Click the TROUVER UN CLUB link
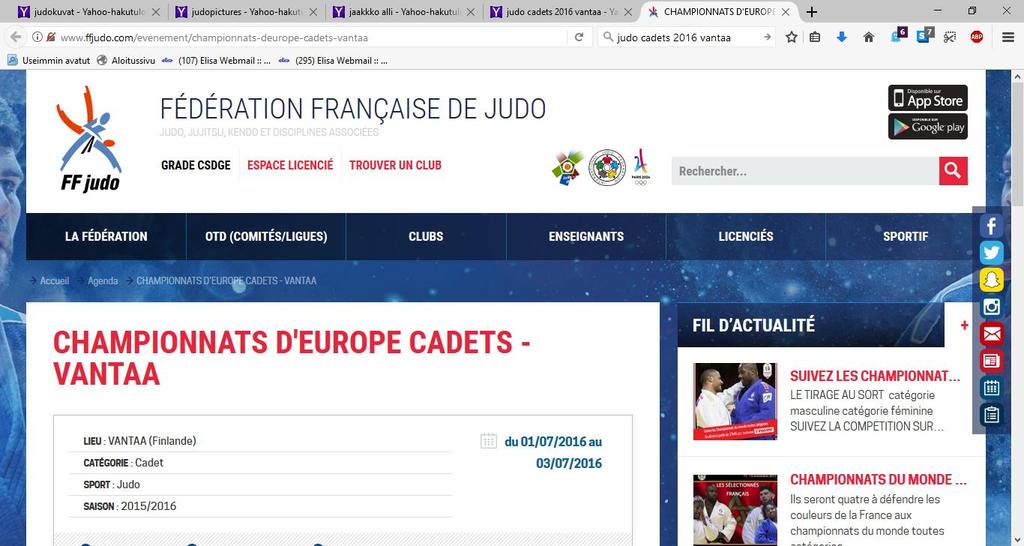The image size is (1024, 546). (395, 165)
